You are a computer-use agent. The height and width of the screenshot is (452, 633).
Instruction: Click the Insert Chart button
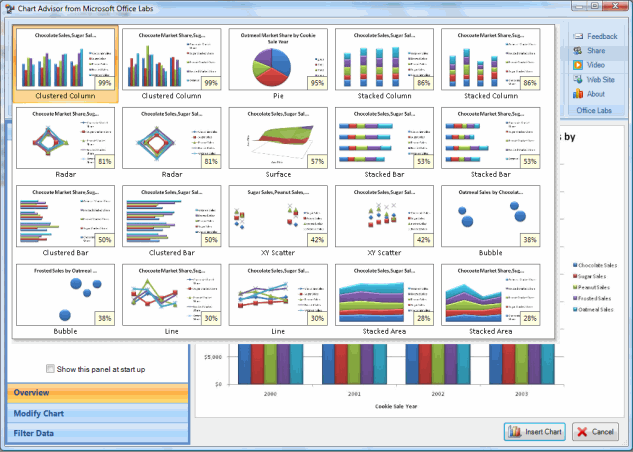534,432
